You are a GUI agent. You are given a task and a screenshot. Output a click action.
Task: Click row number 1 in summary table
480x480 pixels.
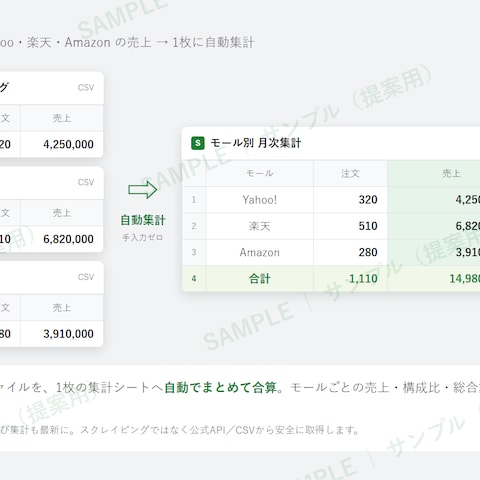[194, 200]
